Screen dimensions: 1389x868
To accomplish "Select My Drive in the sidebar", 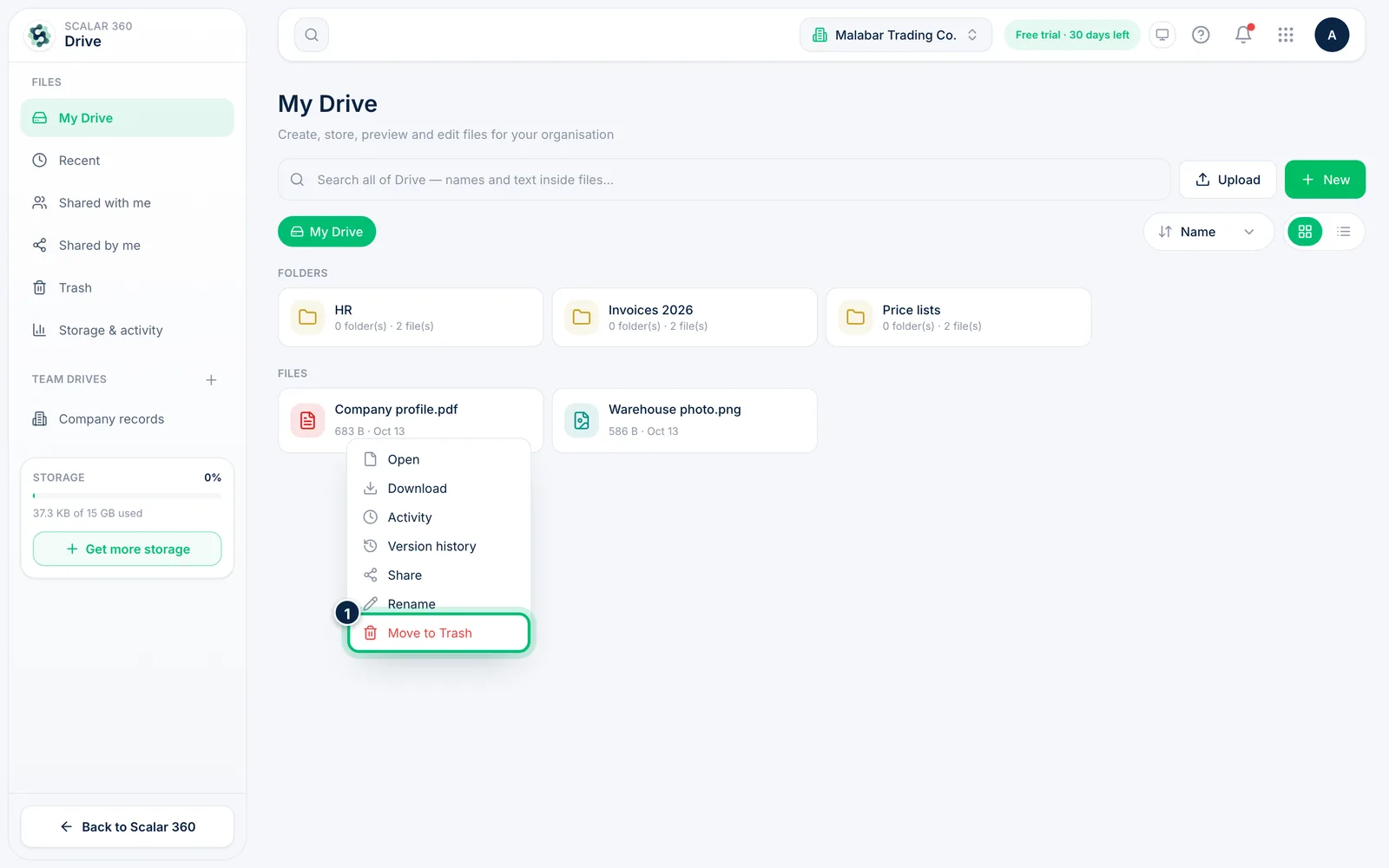I will coord(127,118).
